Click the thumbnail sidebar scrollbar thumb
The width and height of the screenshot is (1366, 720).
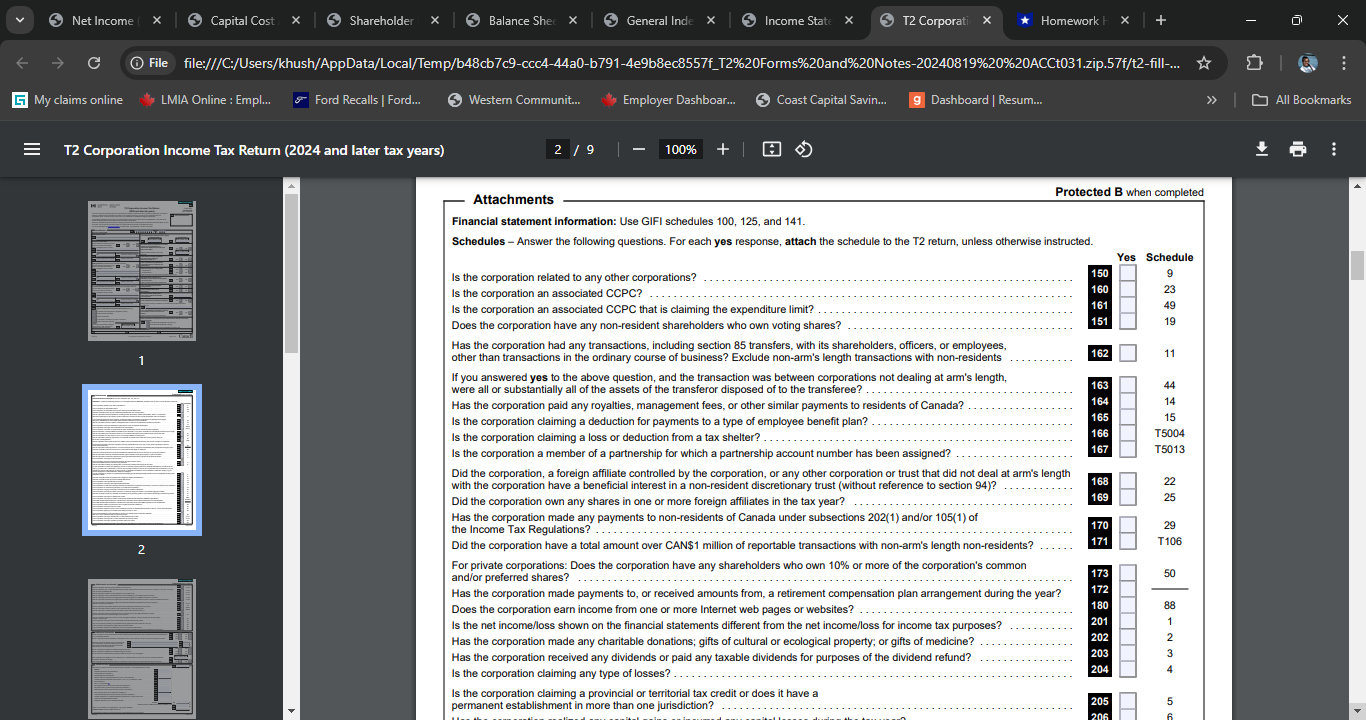click(x=291, y=273)
